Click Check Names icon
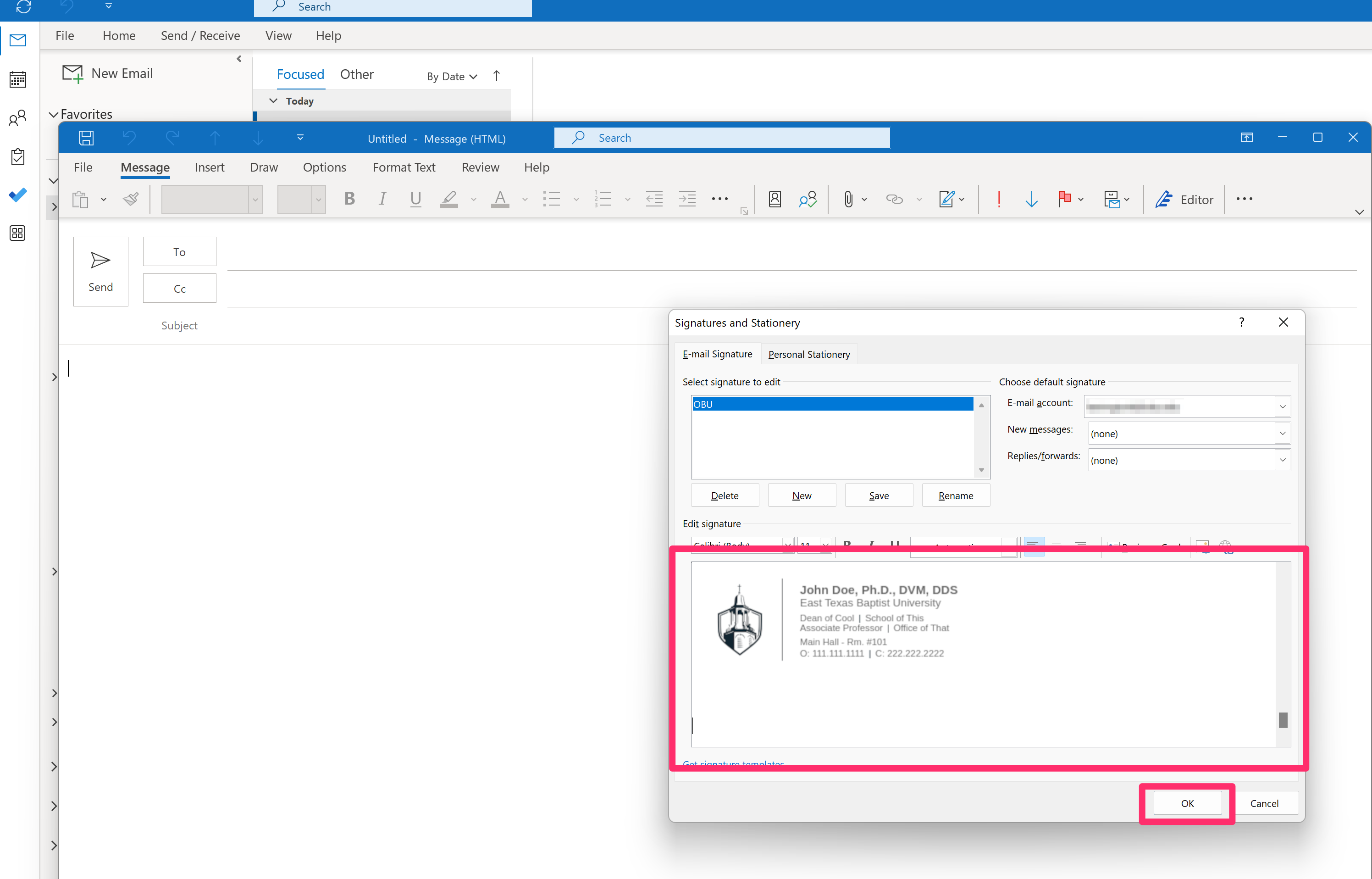Image resolution: width=1372 pixels, height=879 pixels. (808, 199)
